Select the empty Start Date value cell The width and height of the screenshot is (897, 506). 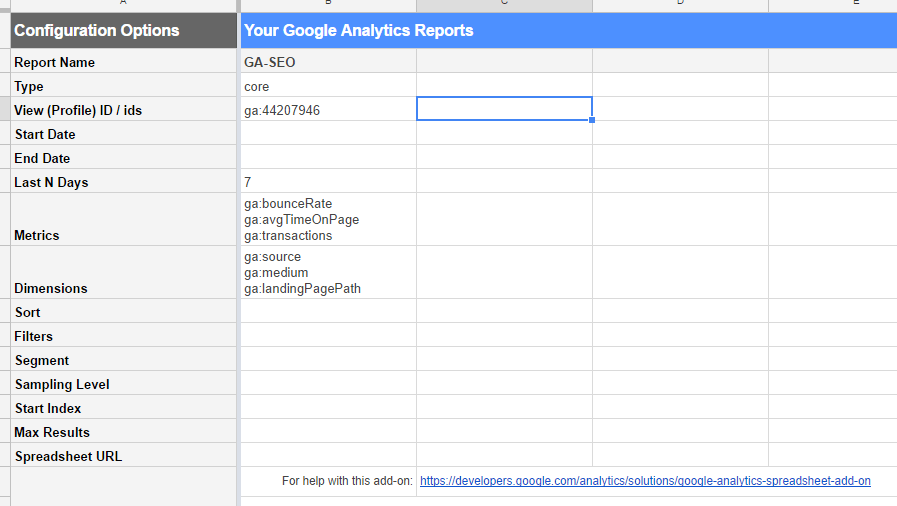(328, 134)
